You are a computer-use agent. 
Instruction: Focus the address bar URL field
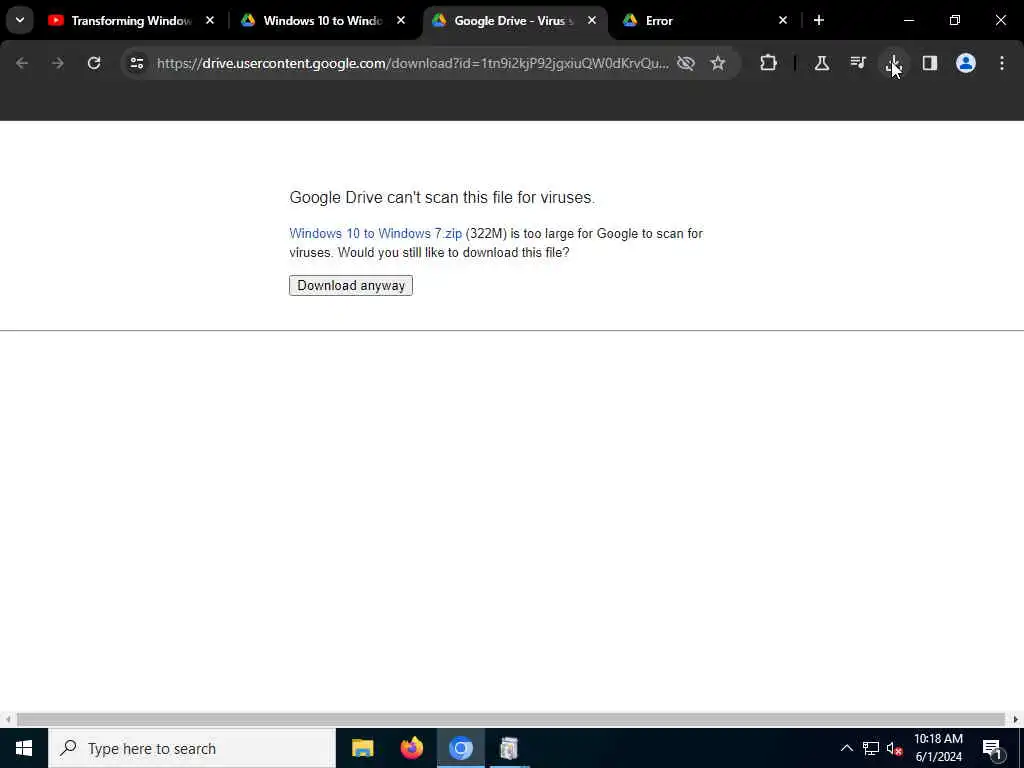point(413,63)
